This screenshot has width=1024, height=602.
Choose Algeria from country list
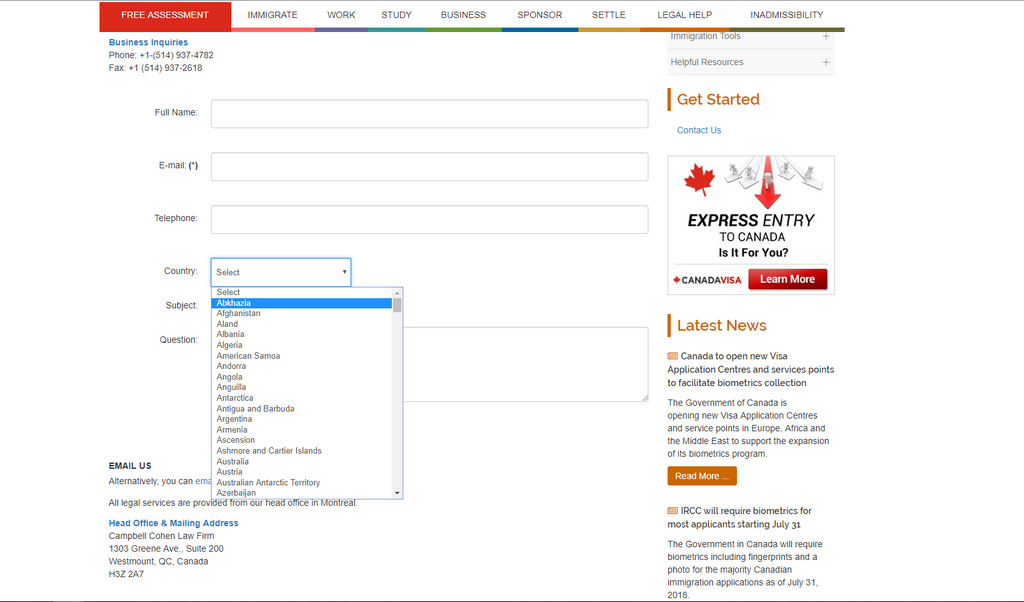(302, 345)
